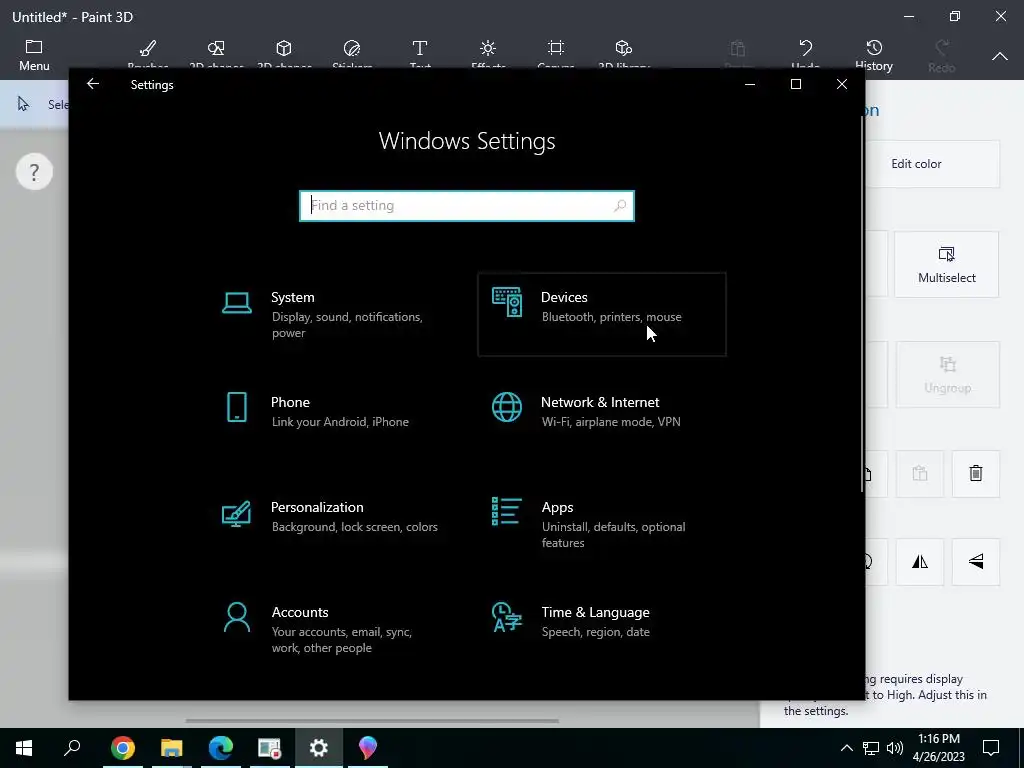Click the Delete trash icon in Paint 3D
1024x768 pixels.
coord(976,473)
